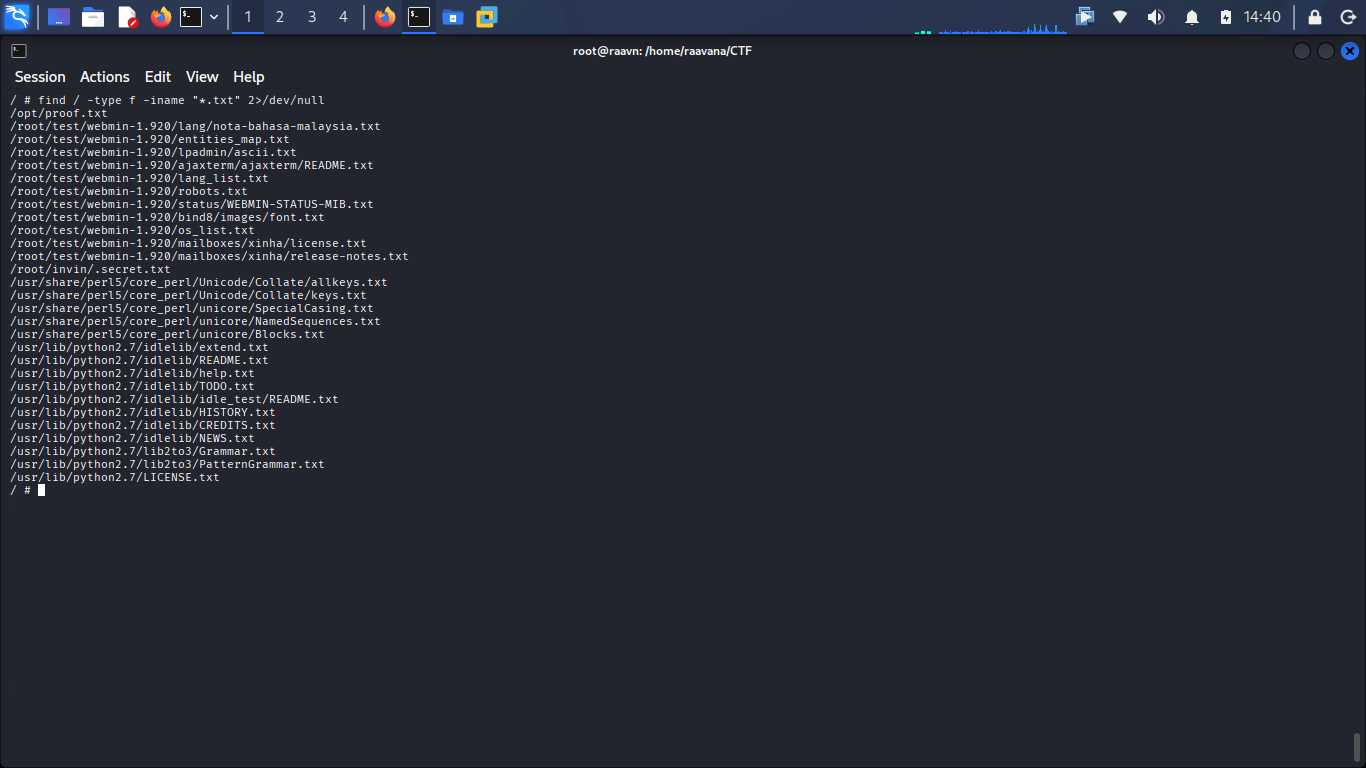Open the Wi-Fi network tray icon

click(1120, 17)
